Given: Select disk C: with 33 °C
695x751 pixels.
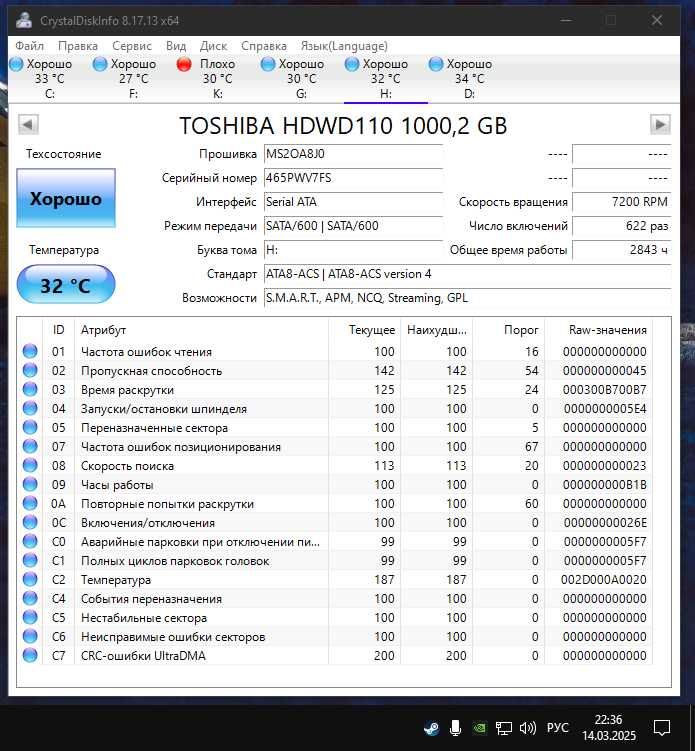Looking at the screenshot, I should click(50, 79).
